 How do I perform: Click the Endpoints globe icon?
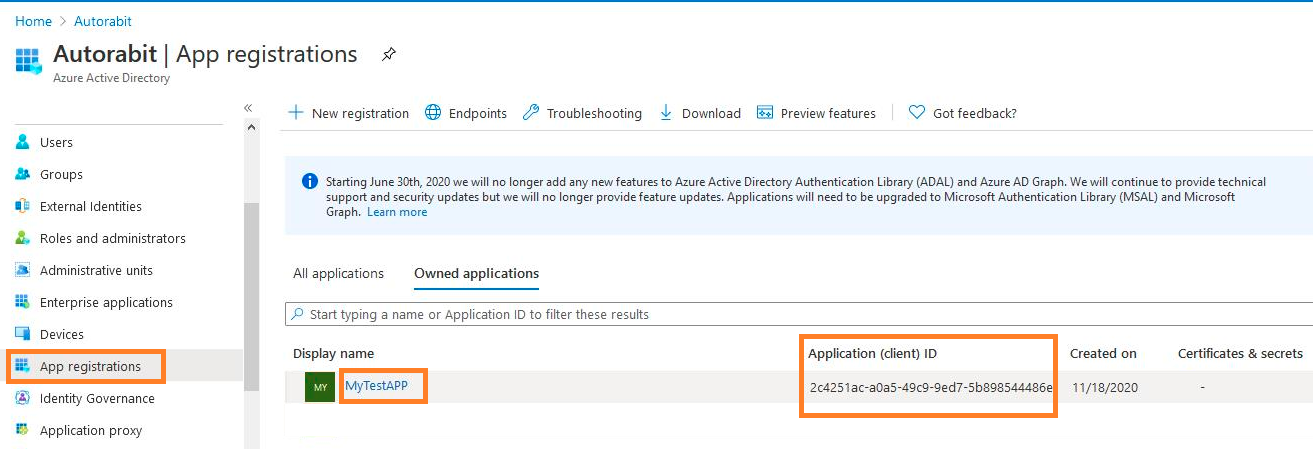(433, 113)
